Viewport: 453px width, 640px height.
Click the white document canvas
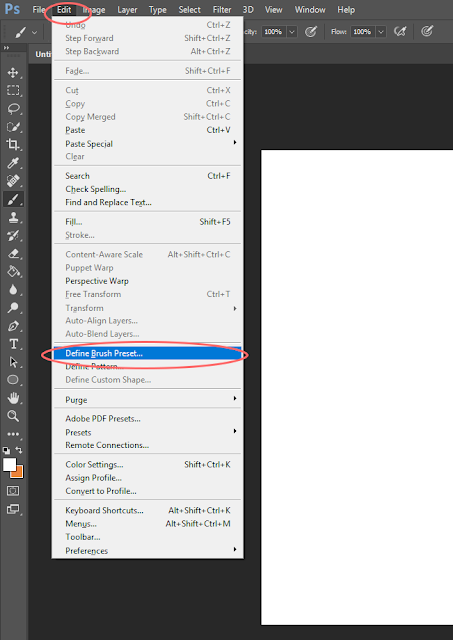[x=357, y=387]
